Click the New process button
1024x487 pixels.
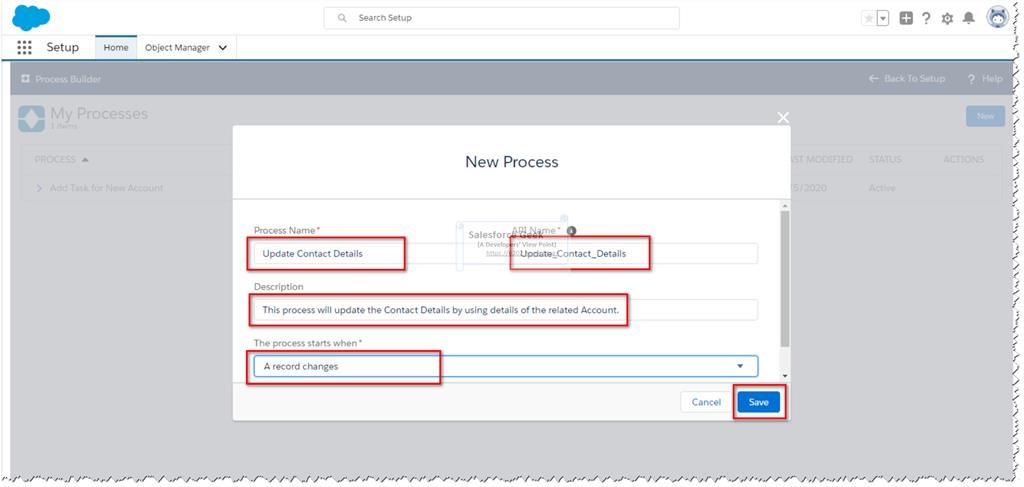985,116
